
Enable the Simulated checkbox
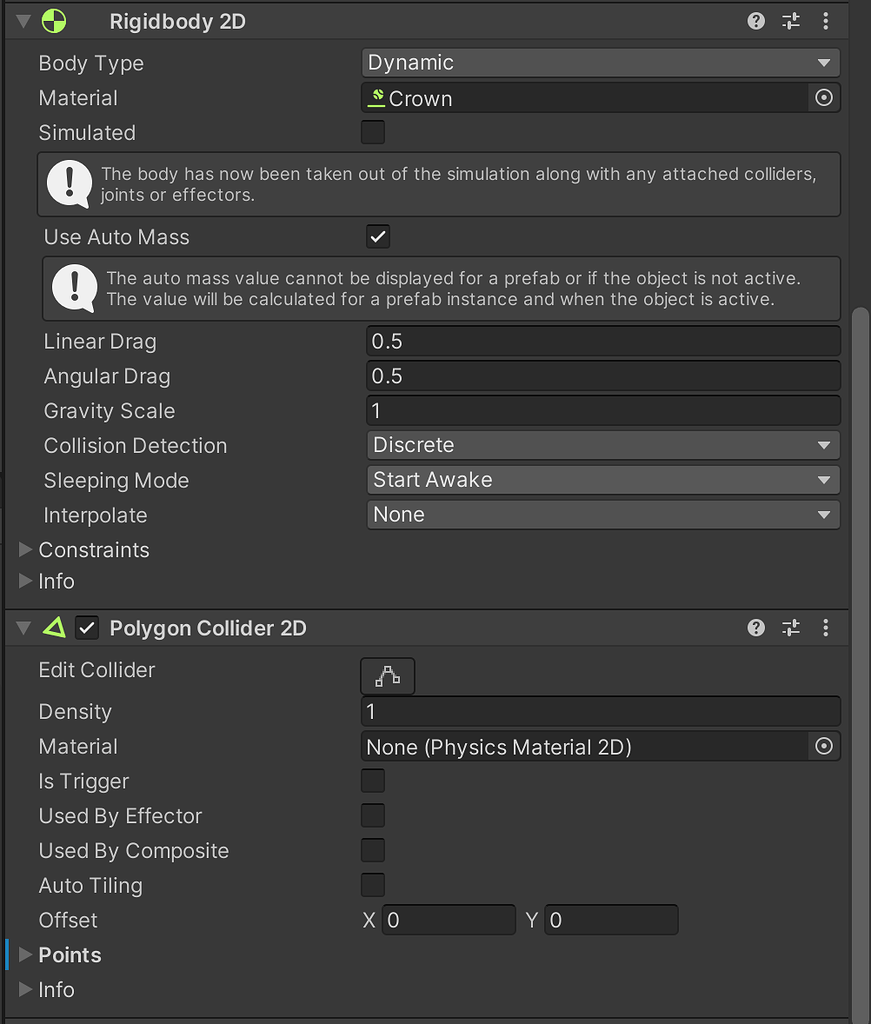click(373, 132)
